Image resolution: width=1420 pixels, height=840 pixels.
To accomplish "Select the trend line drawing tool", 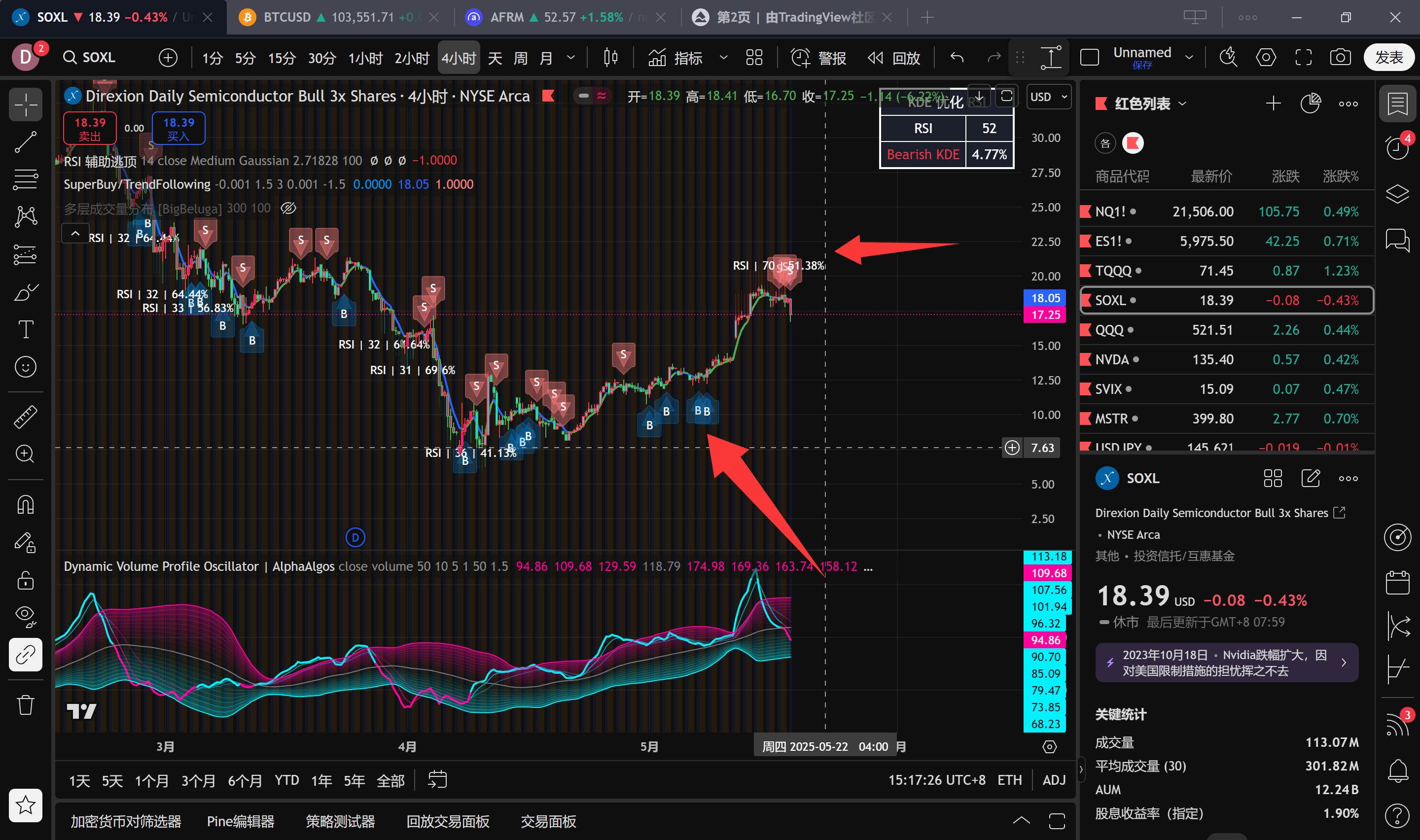I will click(x=26, y=142).
